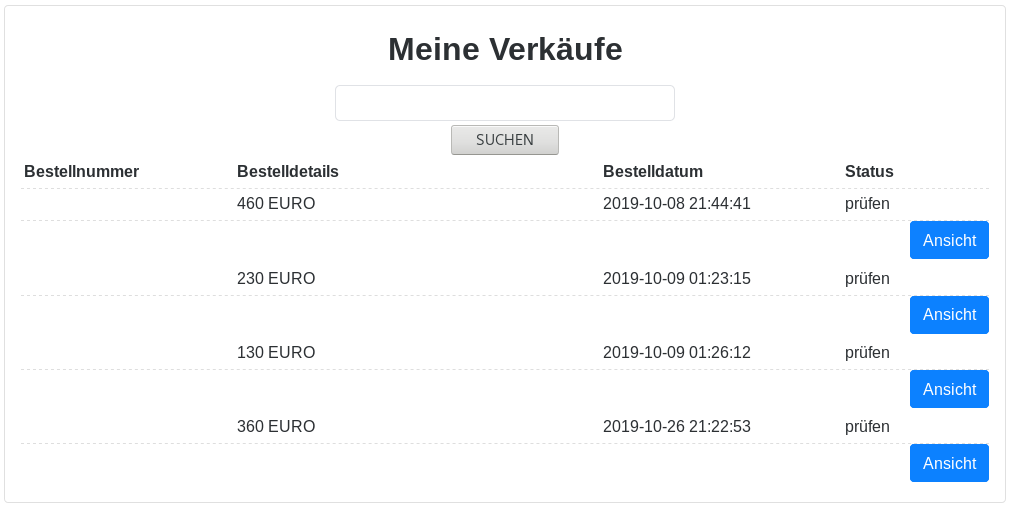Click the Meine Verkäufe heading
Screen dimensions: 1012x507
click(x=505, y=49)
